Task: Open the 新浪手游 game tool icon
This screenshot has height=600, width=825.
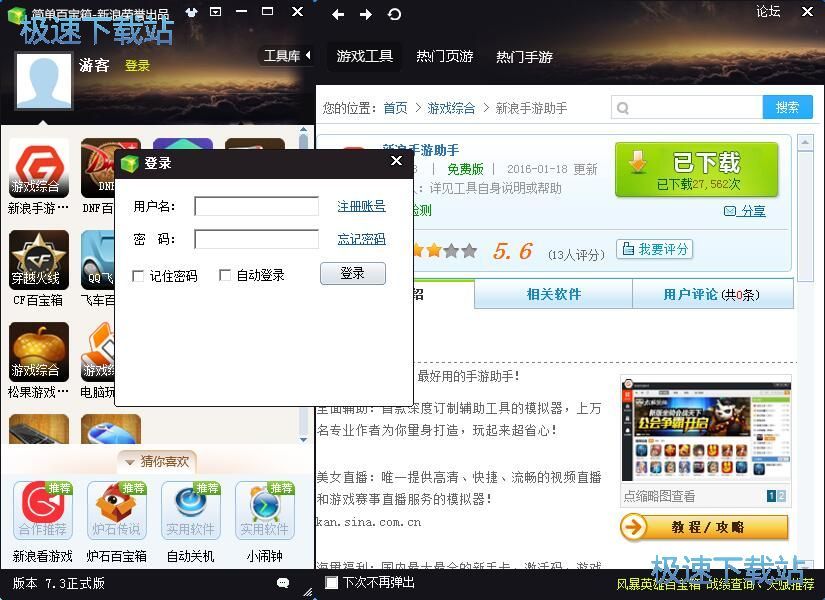Action: 39,168
